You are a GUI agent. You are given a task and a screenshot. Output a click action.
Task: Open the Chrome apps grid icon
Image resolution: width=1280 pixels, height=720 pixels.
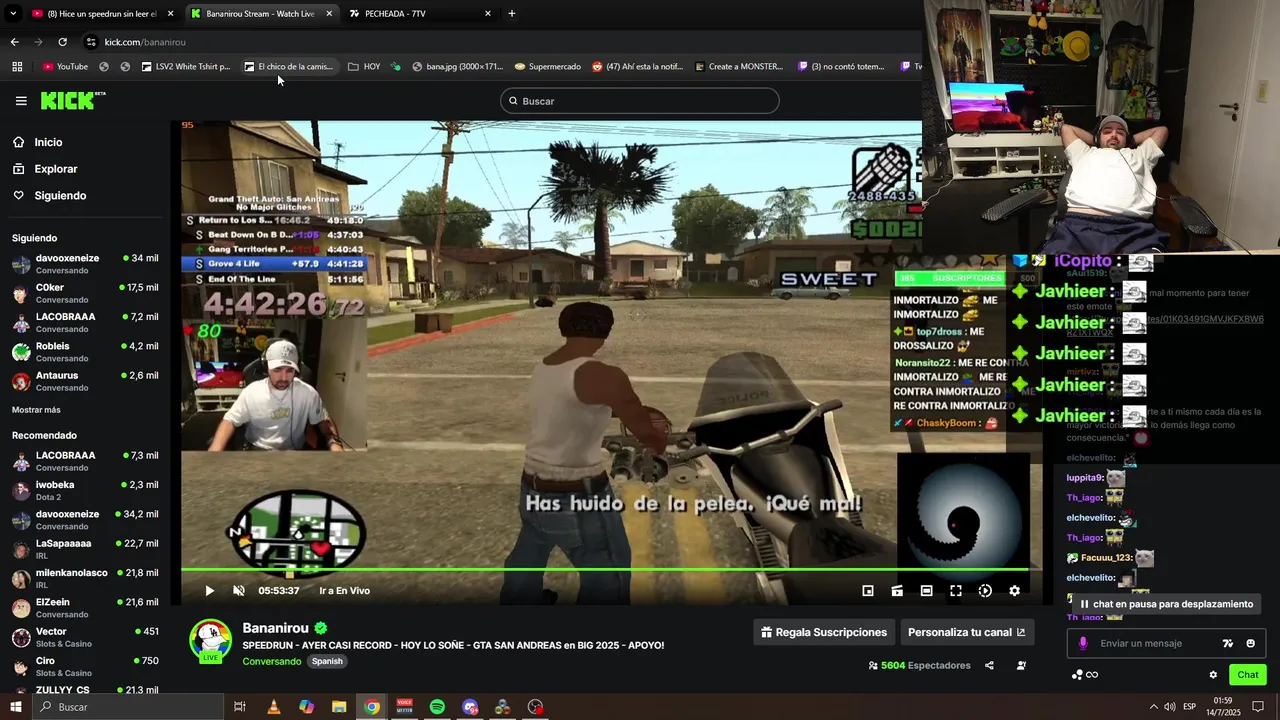click(17, 67)
